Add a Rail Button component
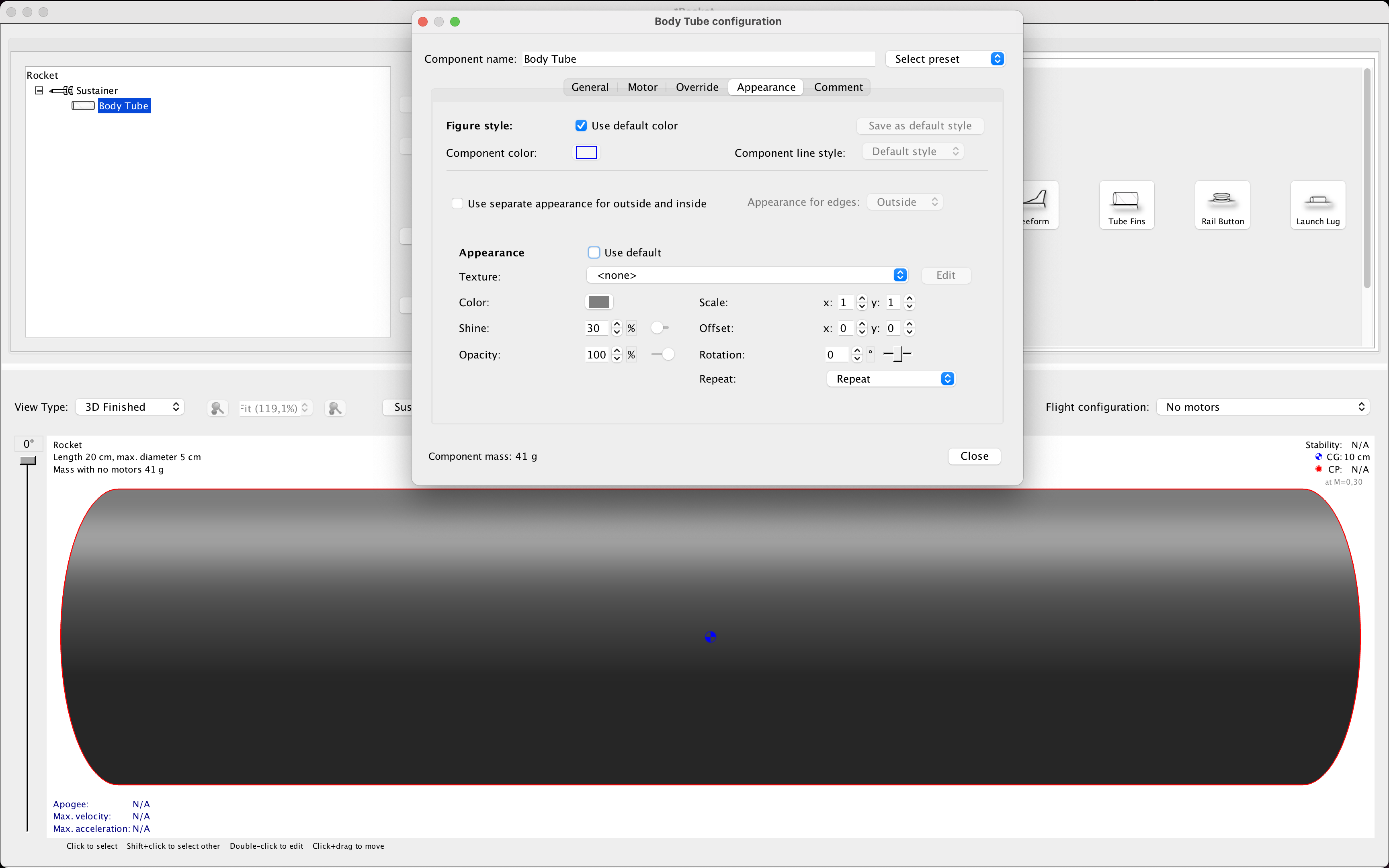This screenshot has width=1389, height=868. point(1221,205)
